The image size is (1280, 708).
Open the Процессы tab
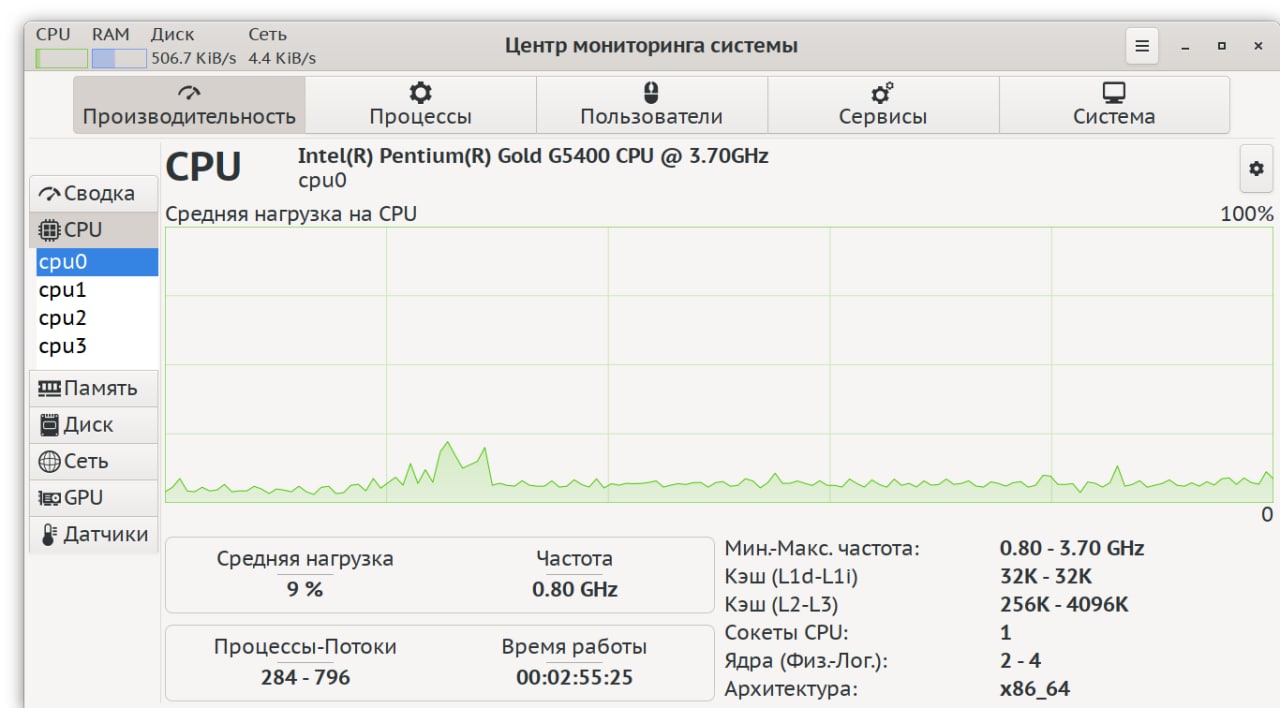[x=420, y=105]
